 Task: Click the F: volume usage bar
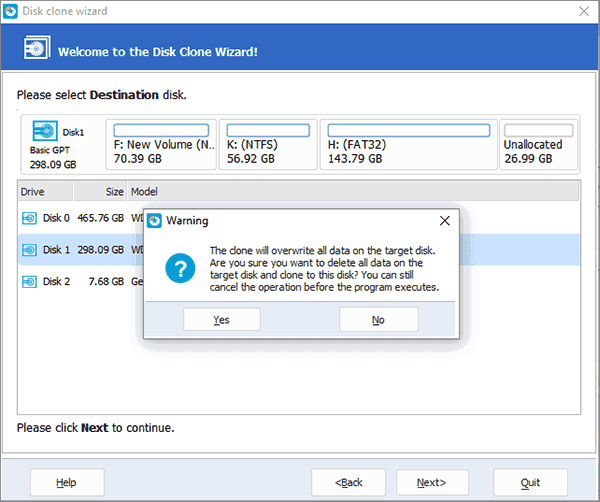161,130
